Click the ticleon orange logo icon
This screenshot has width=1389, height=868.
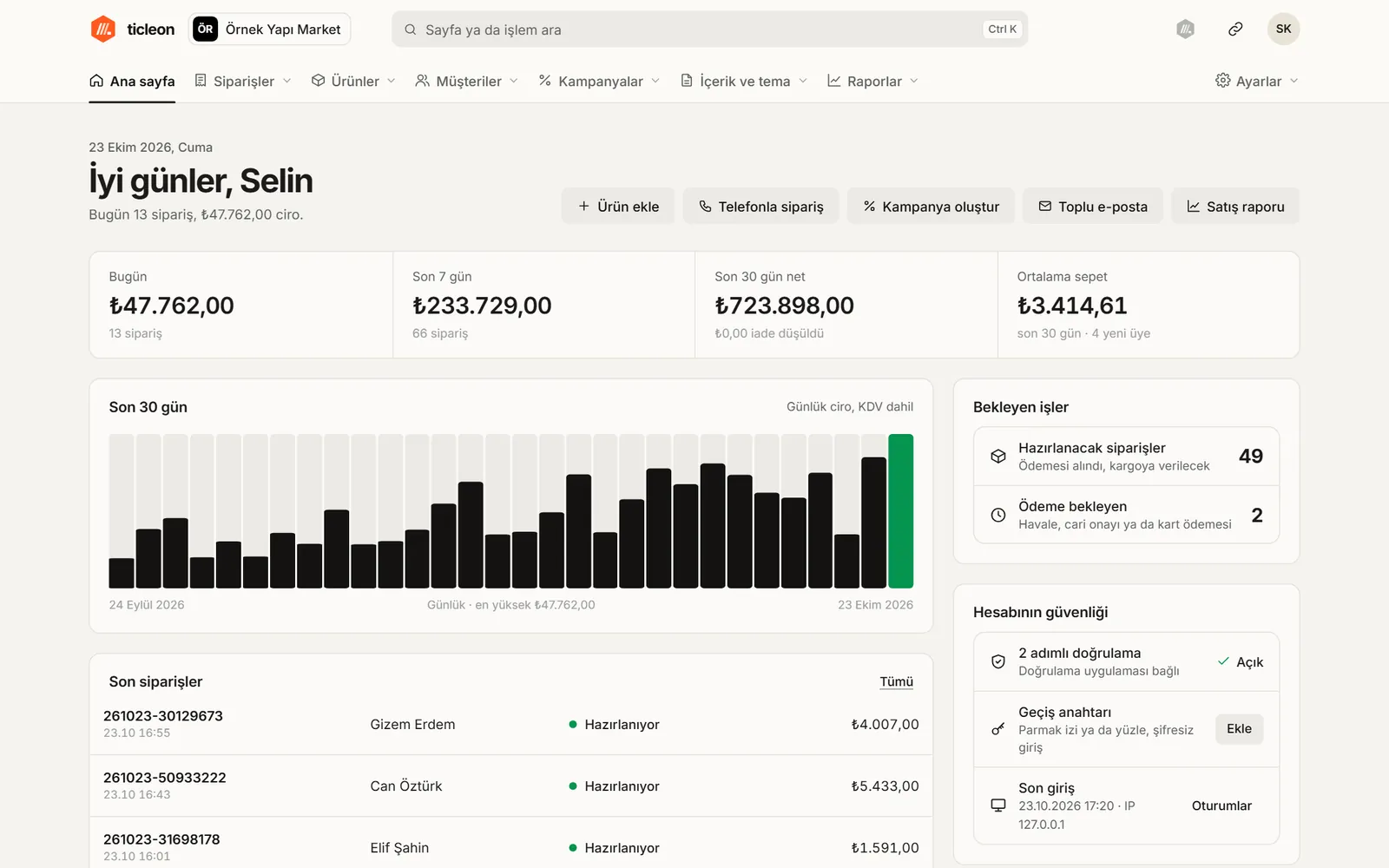(103, 29)
